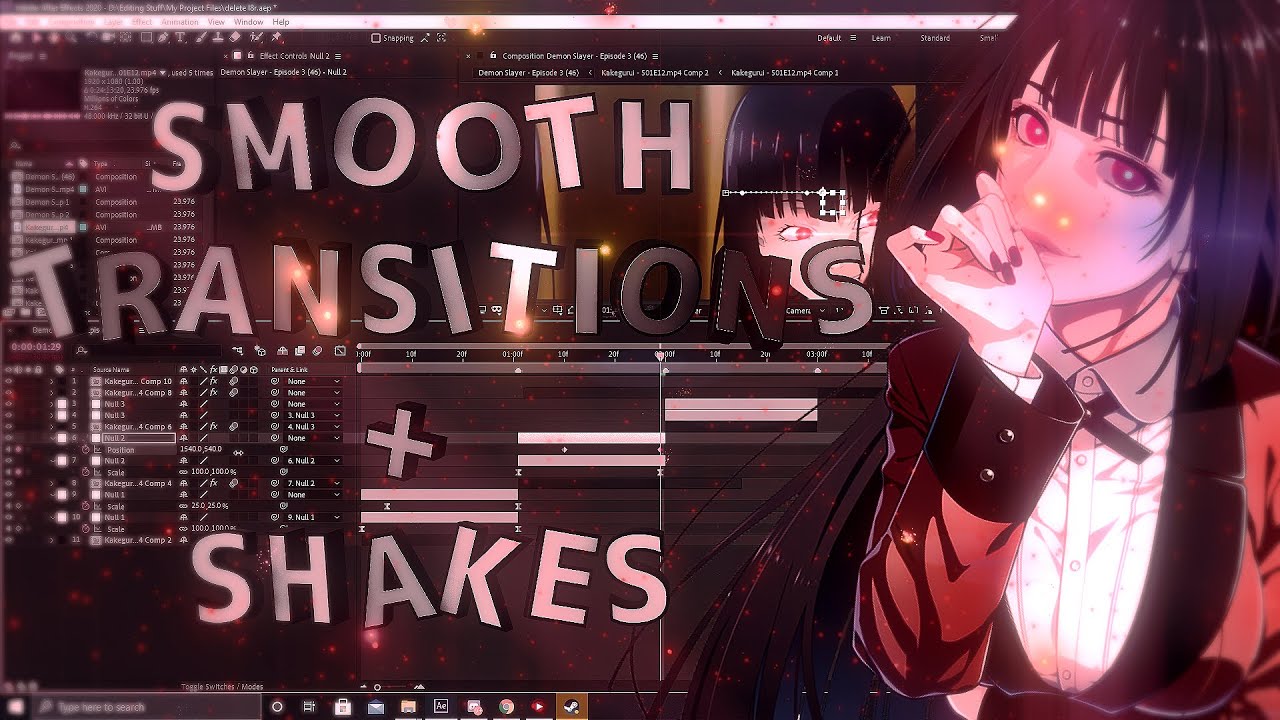This screenshot has height=720, width=1280.
Task: Select the Roto Brush tool
Action: 255,38
